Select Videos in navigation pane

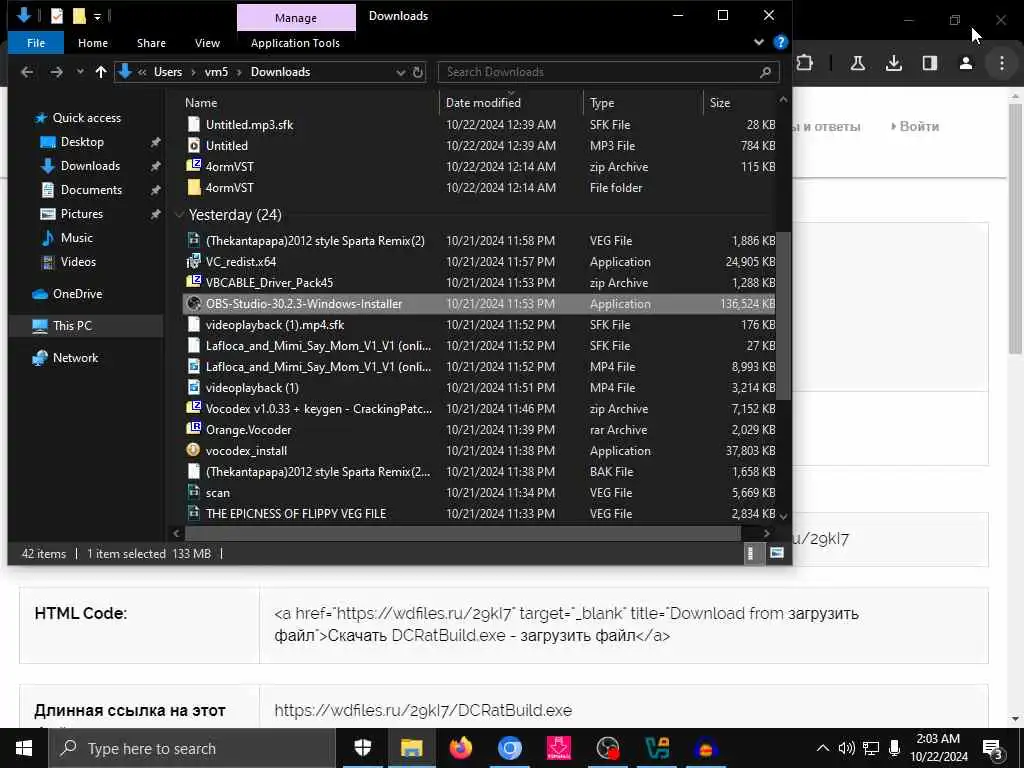pos(78,262)
